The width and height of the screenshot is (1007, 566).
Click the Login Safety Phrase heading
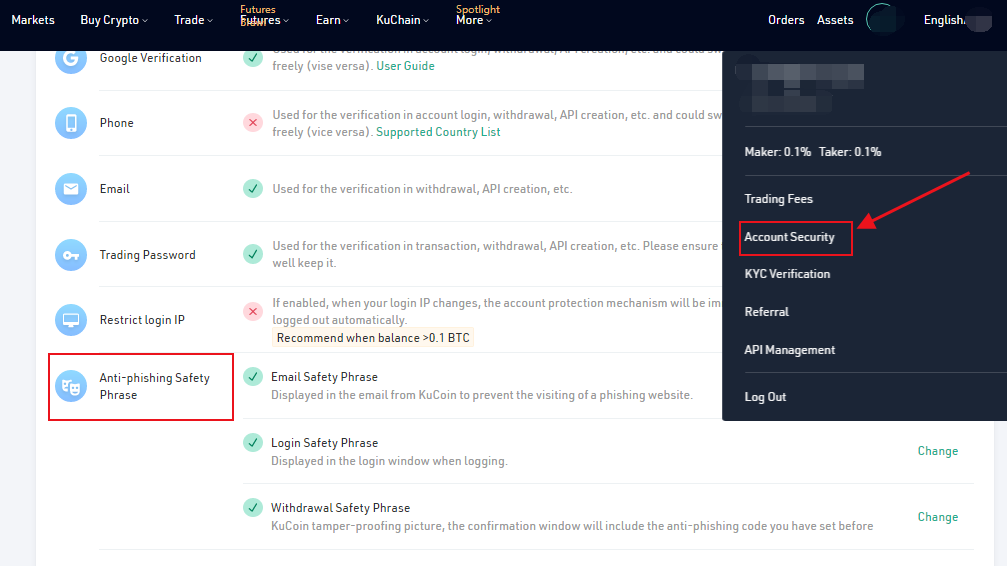pos(324,443)
